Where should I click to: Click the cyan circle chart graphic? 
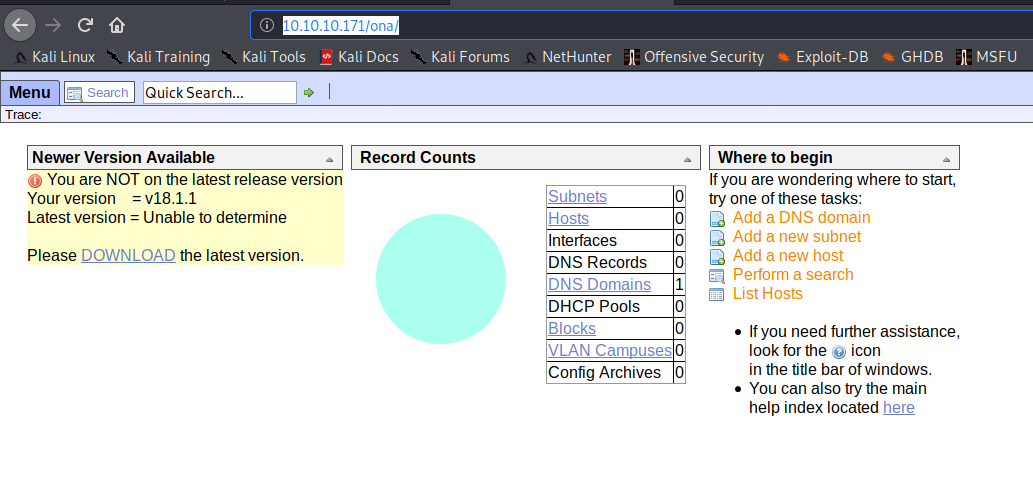point(441,279)
